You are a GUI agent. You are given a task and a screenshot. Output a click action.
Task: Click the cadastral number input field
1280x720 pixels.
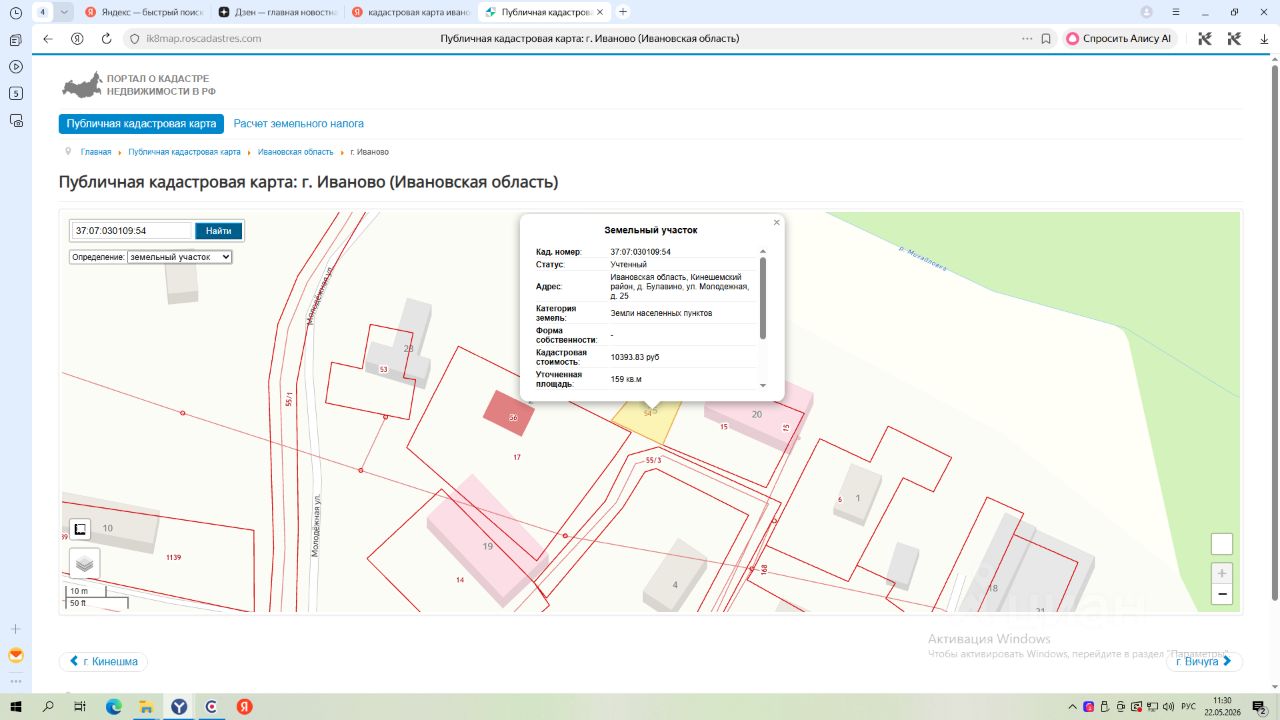coord(131,231)
